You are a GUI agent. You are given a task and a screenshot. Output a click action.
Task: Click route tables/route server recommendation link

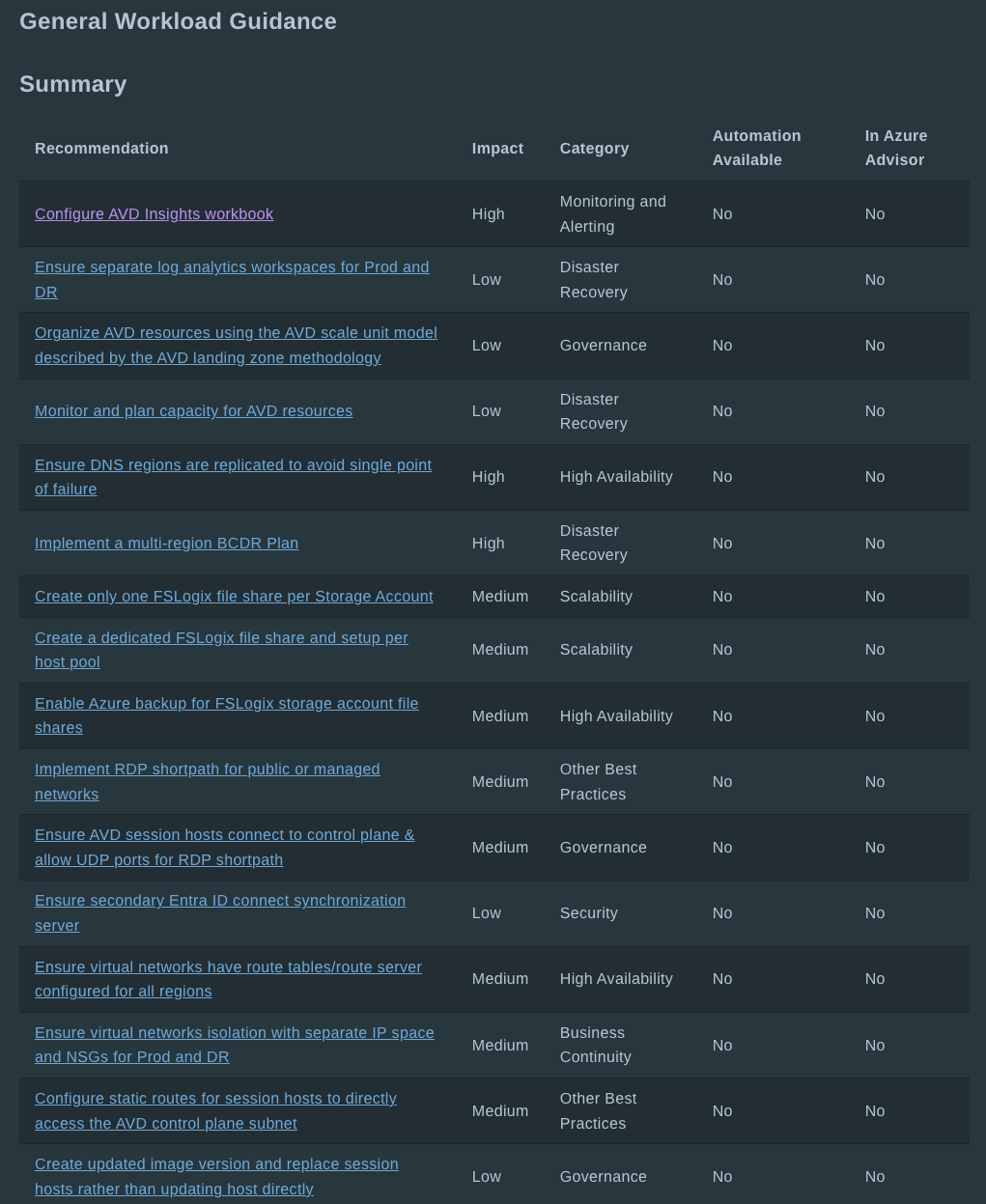(228, 967)
